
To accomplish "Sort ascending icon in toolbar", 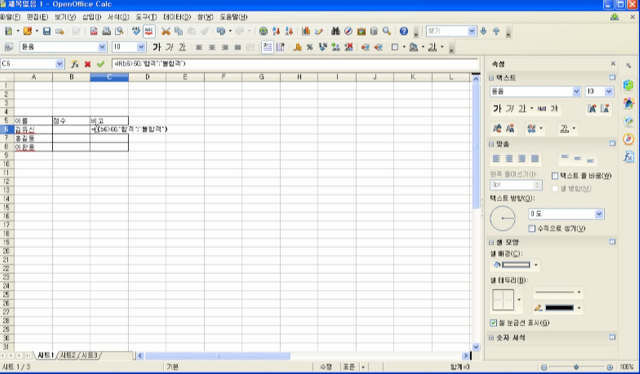I will pyautogui.click(x=276, y=31).
